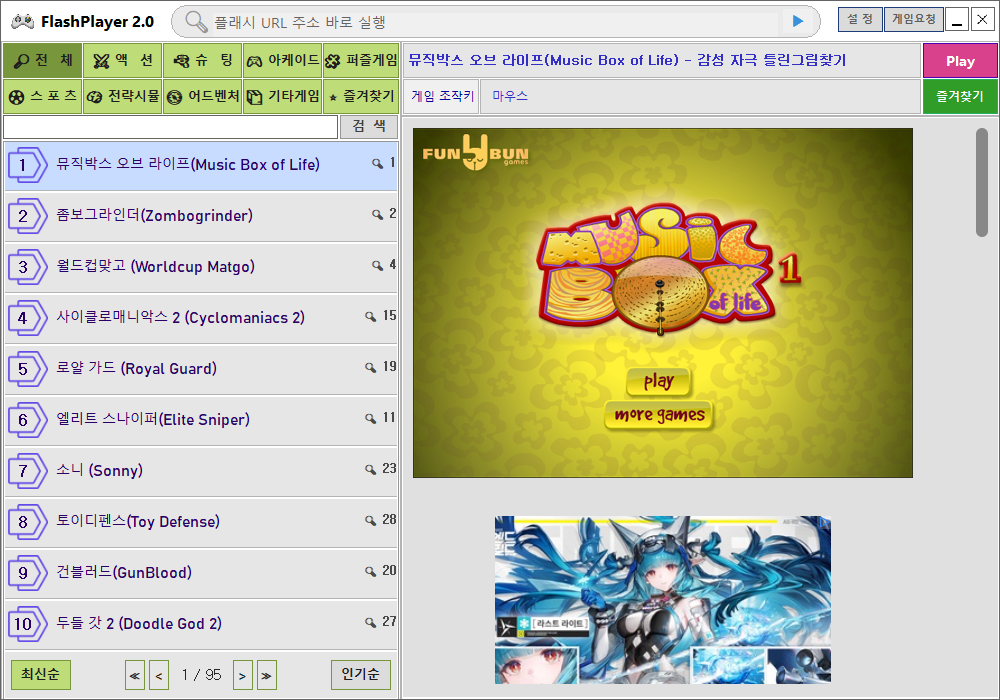Screen dimensions: 1000x700
Task: Click rank badge number 8 icon
Action: click(27, 522)
